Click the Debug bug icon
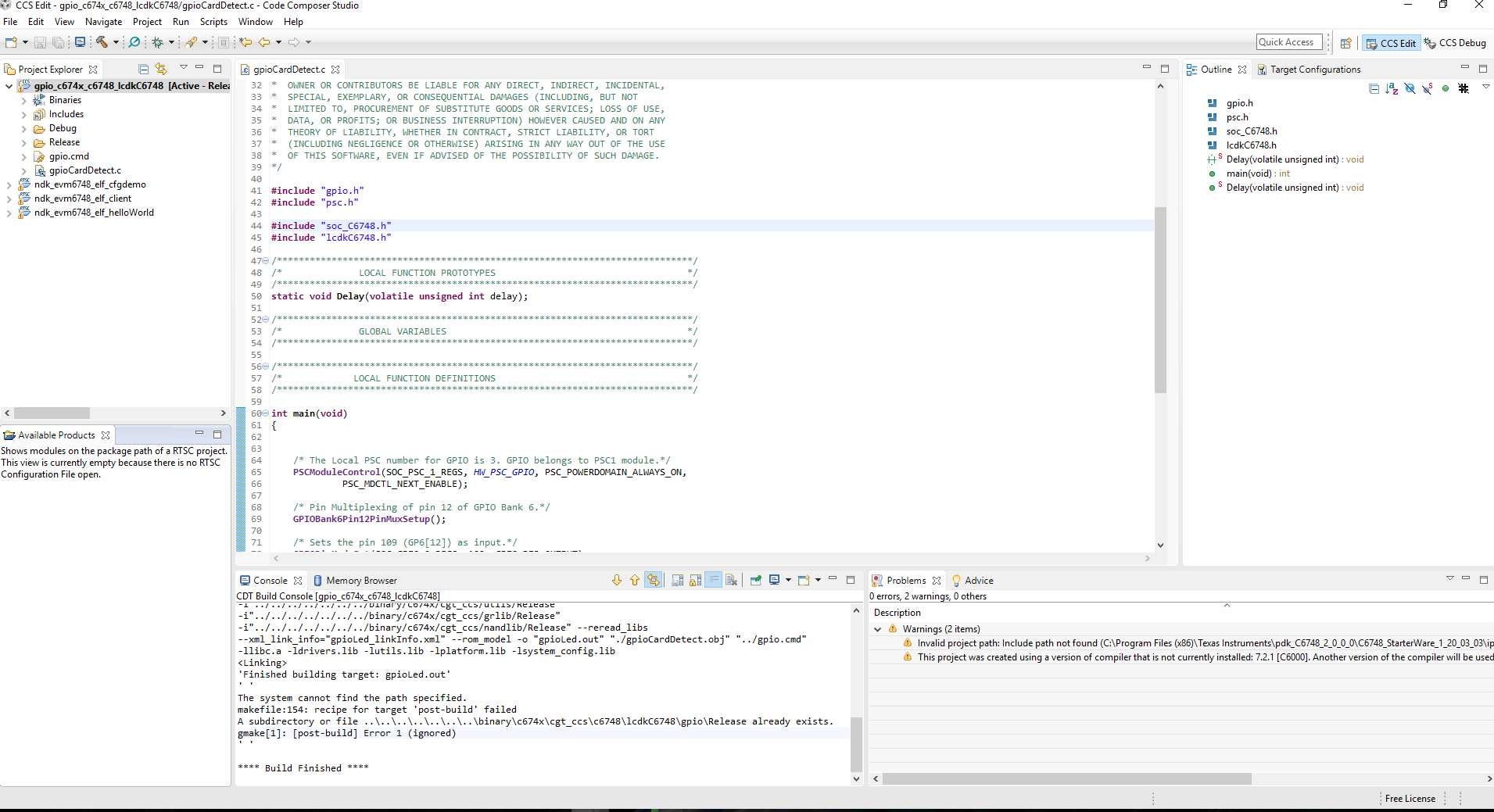The height and width of the screenshot is (812, 1494). coord(157,42)
